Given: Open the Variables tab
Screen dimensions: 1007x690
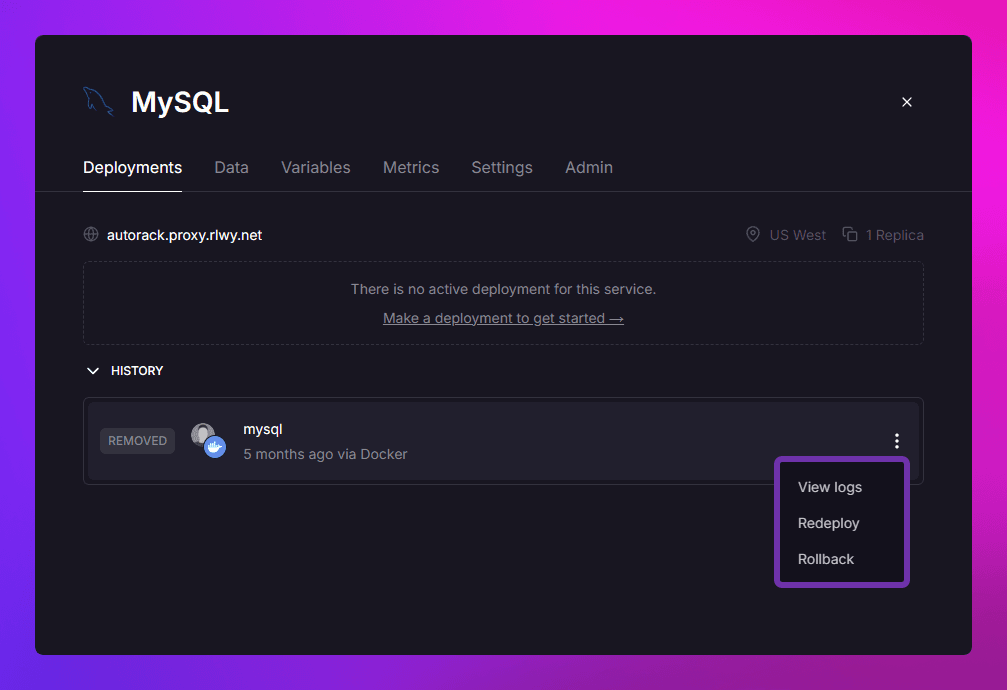Looking at the screenshot, I should point(315,168).
